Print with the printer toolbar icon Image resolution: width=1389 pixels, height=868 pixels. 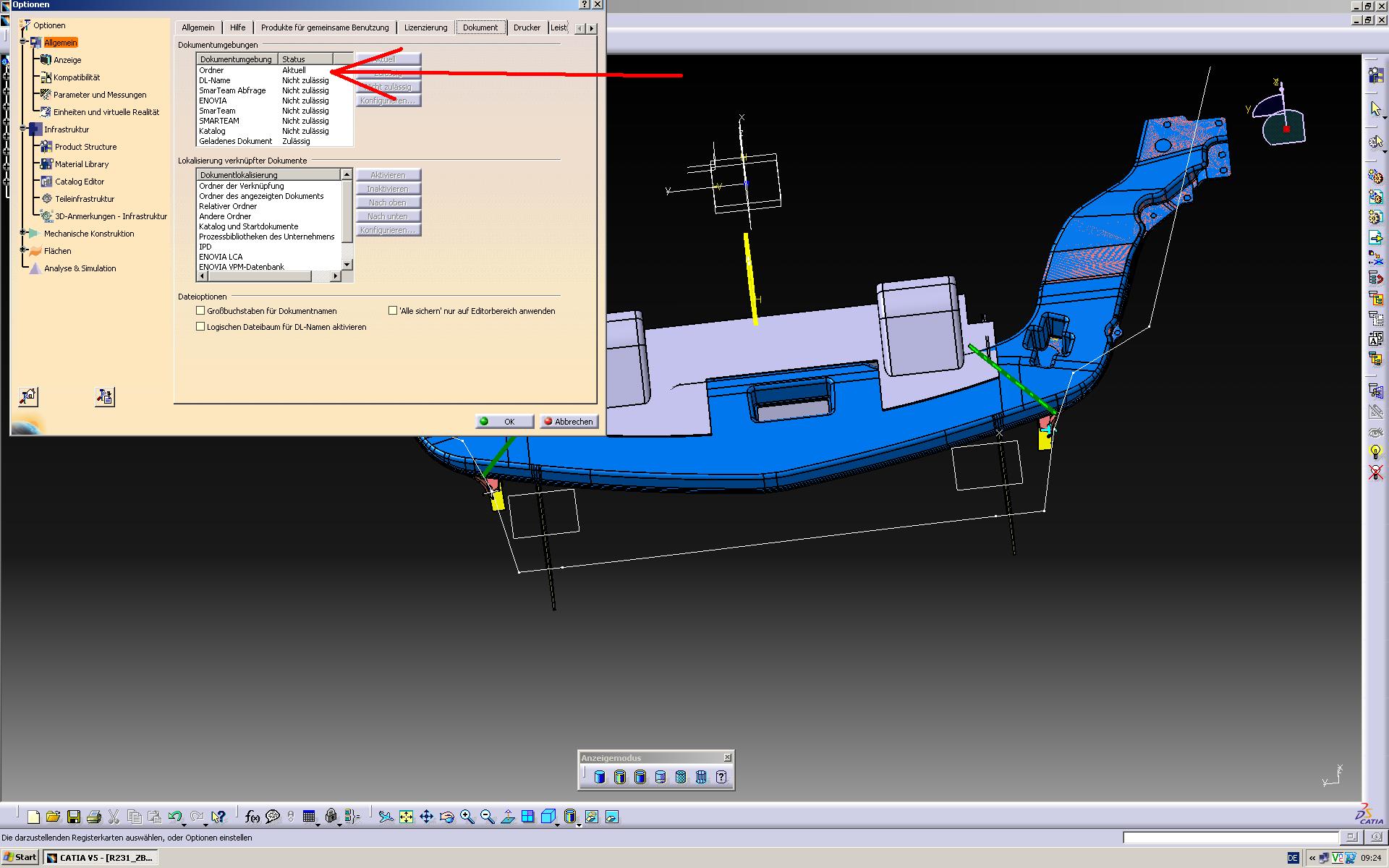tap(93, 817)
